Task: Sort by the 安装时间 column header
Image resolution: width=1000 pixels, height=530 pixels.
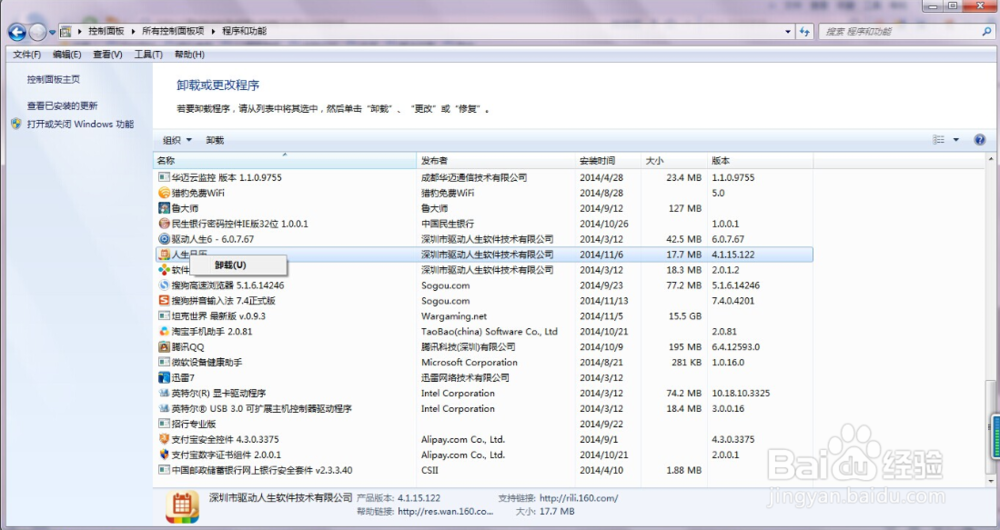Action: click(x=608, y=161)
